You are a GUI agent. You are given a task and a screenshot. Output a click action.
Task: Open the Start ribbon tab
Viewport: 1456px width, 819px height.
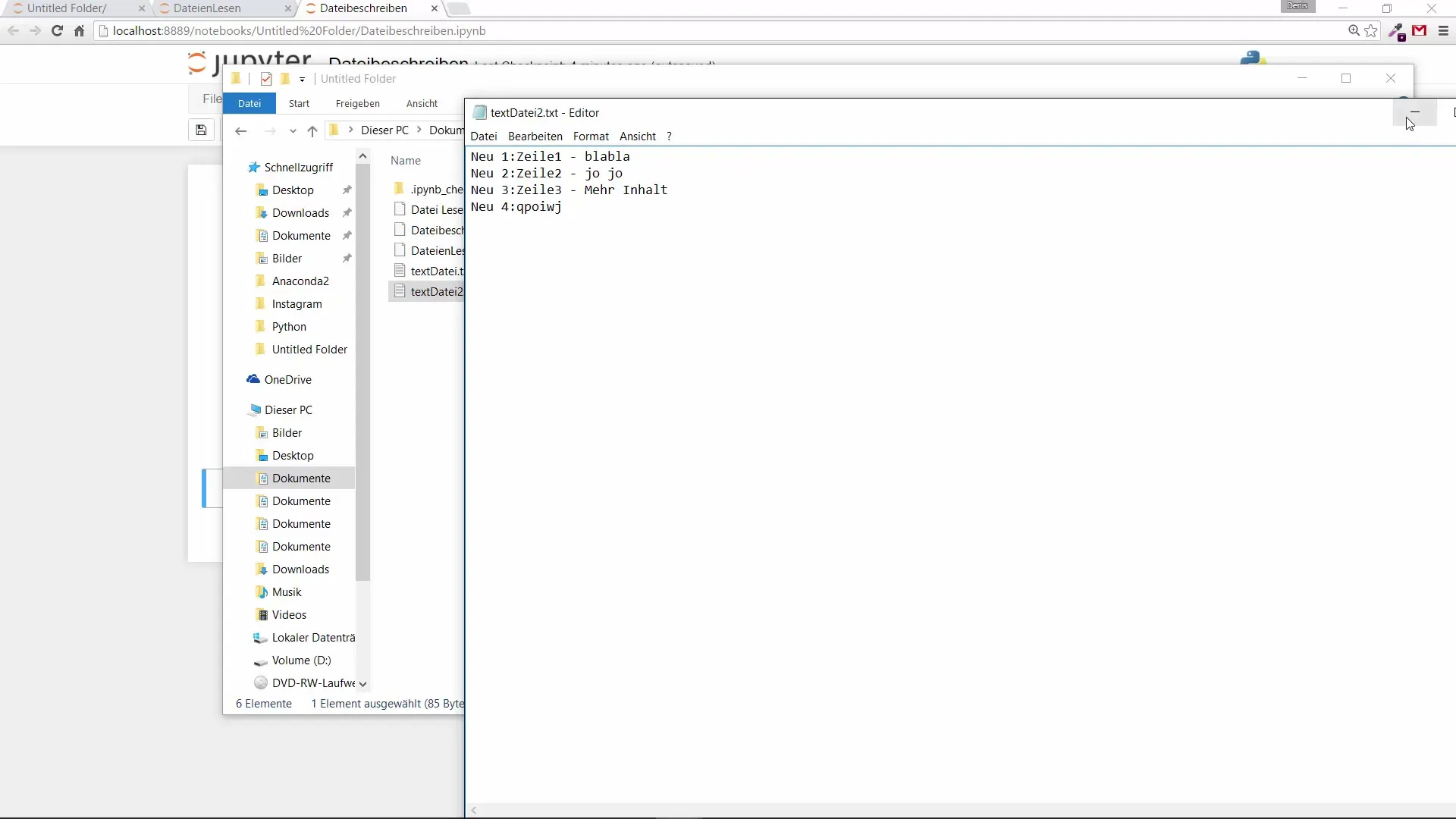coord(299,104)
